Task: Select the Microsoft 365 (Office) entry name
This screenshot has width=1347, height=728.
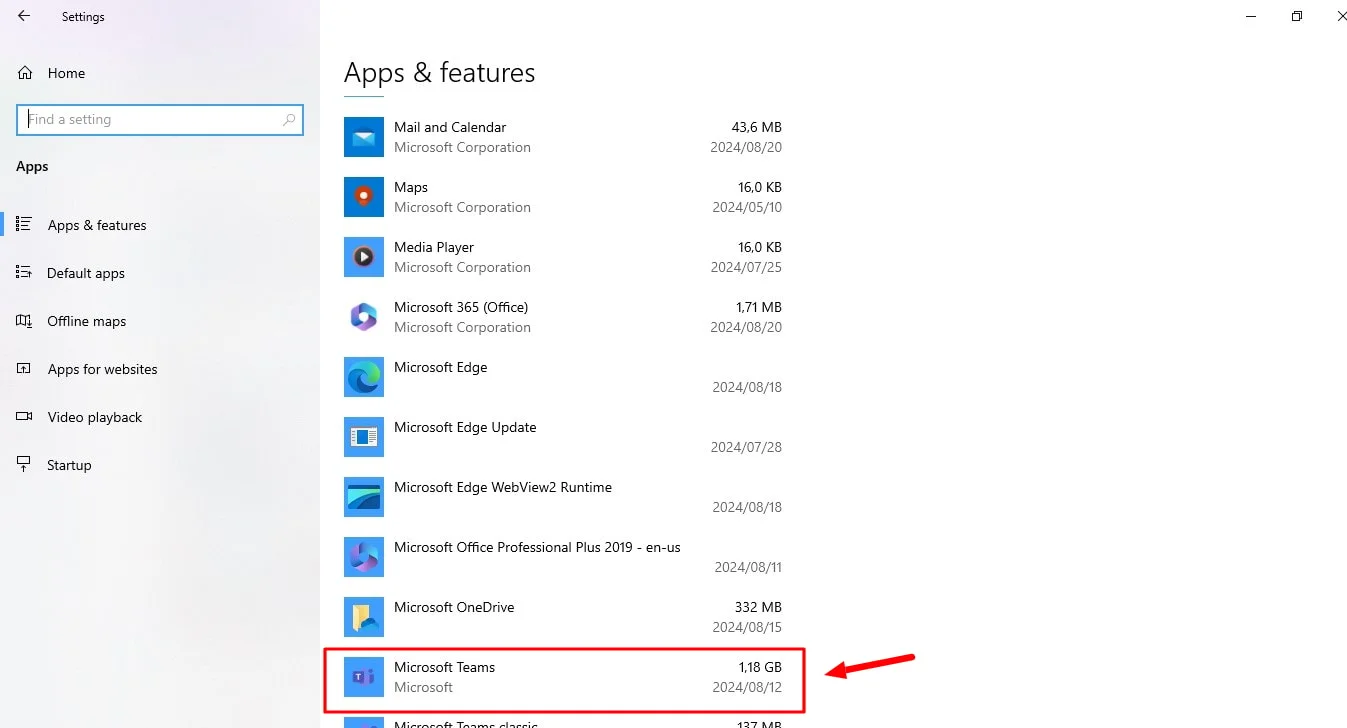Action: [461, 307]
